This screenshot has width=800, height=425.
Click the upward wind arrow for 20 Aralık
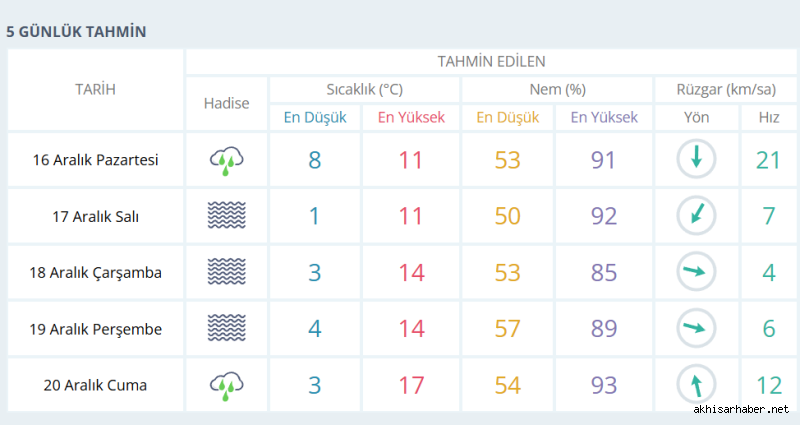click(x=696, y=384)
